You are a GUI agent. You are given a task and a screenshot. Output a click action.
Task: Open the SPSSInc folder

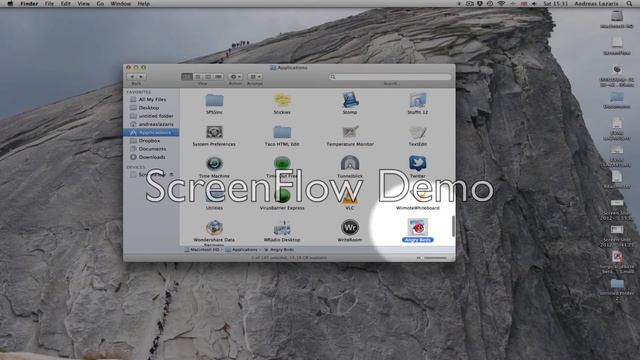214,100
